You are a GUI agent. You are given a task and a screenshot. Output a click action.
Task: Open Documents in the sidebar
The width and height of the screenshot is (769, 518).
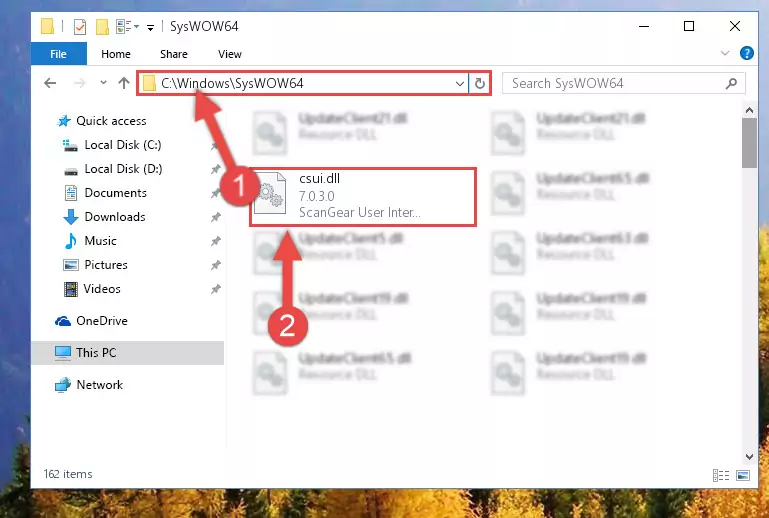(x=115, y=193)
